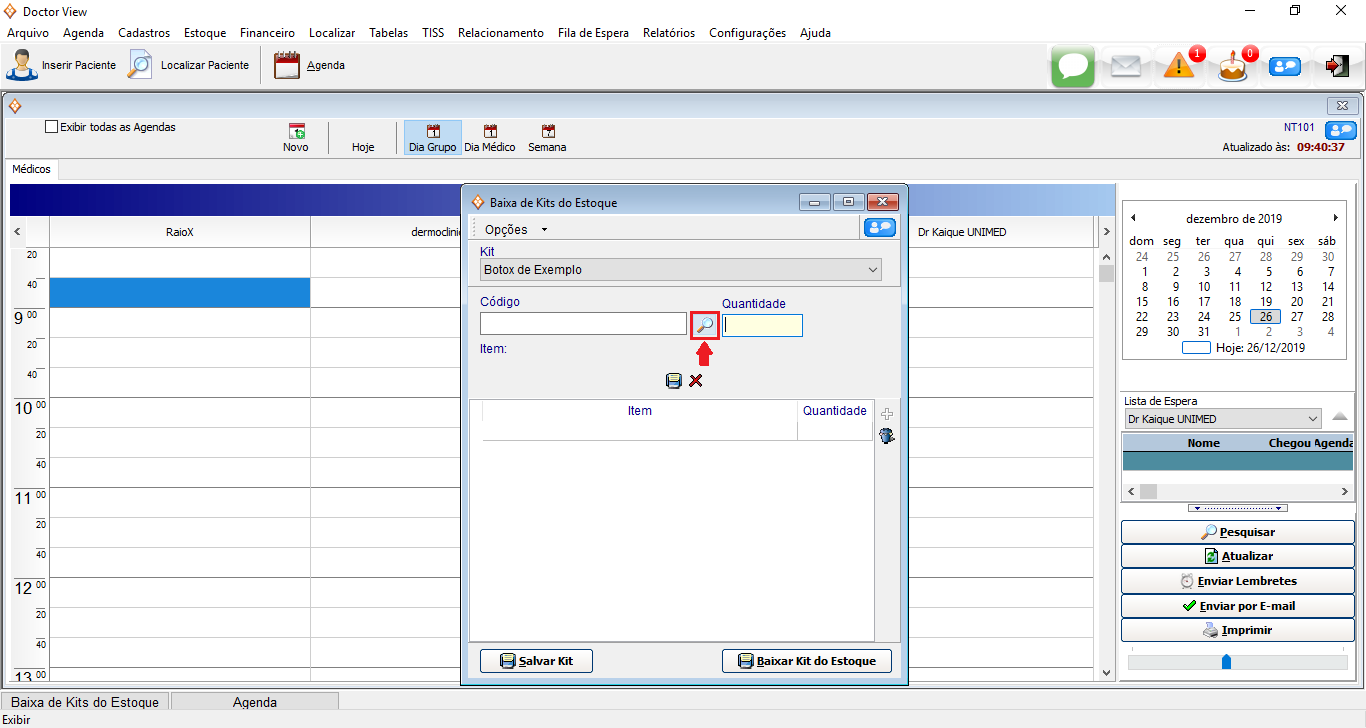Click Baixar Kit do Estoque button
1366x728 pixels.
click(806, 661)
